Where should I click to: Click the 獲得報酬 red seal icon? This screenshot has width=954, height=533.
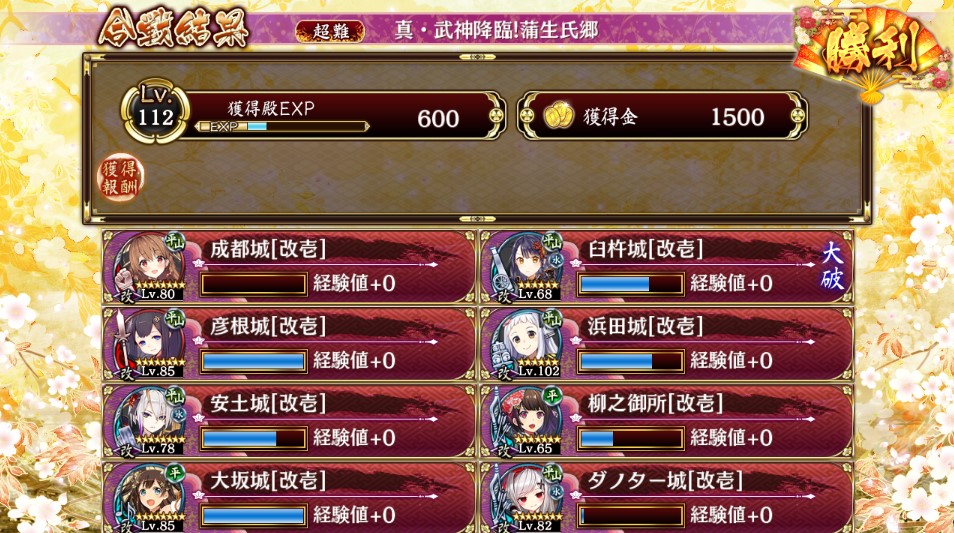pyautogui.click(x=120, y=177)
